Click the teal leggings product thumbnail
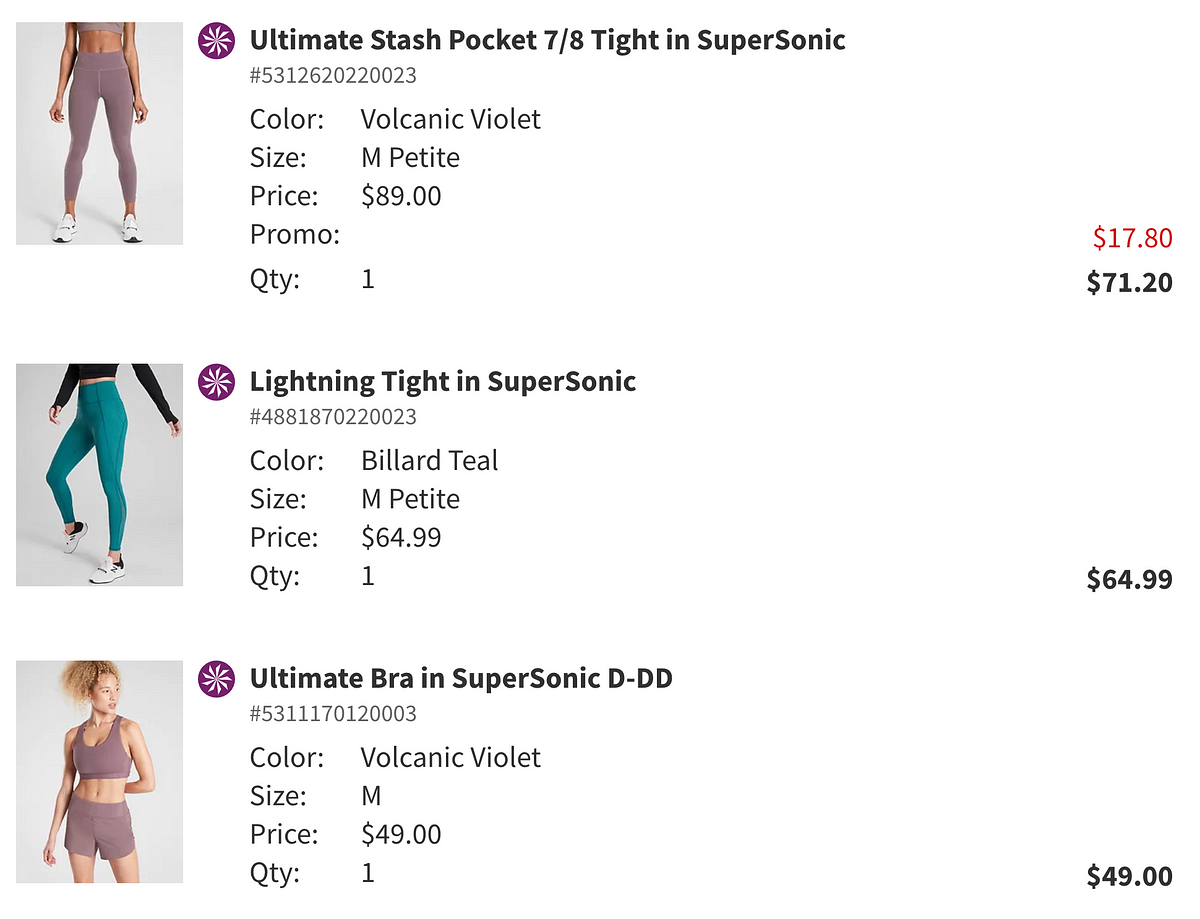This screenshot has height=919, width=1200. point(99,475)
